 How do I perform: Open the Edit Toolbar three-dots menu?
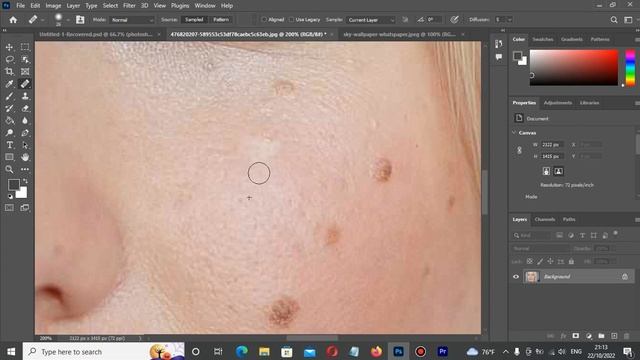(25, 169)
